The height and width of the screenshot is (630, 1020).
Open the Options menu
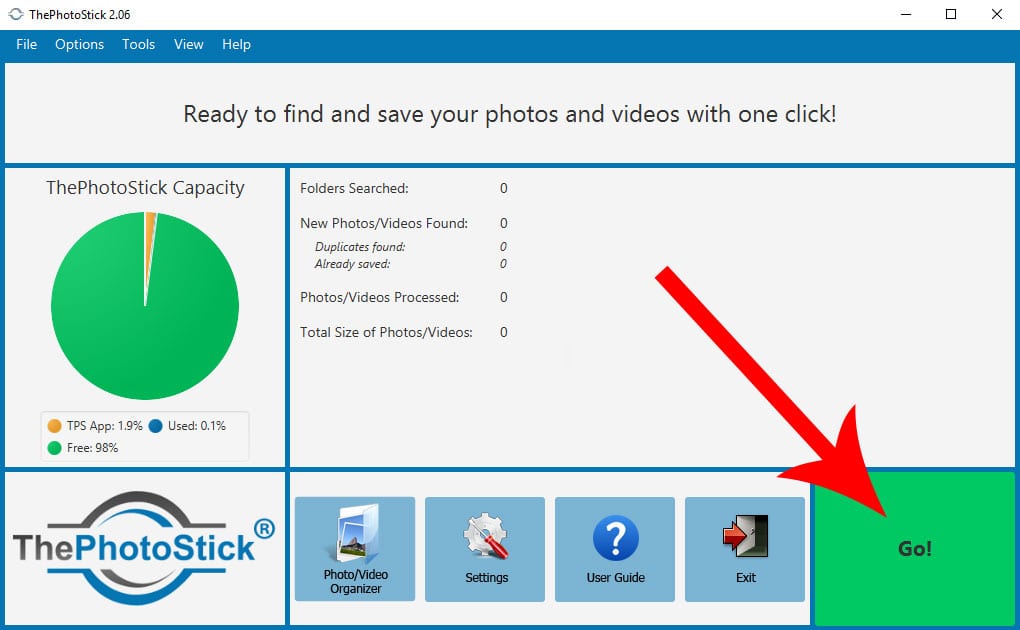(79, 44)
